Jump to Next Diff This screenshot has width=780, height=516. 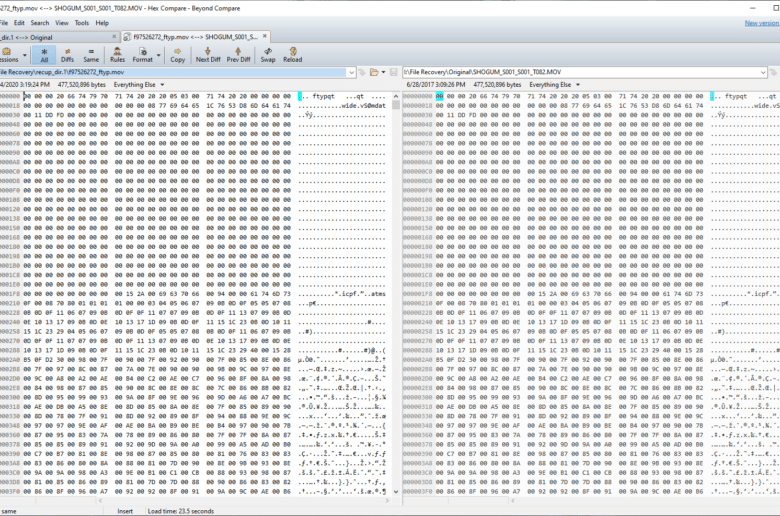pyautogui.click(x=208, y=55)
